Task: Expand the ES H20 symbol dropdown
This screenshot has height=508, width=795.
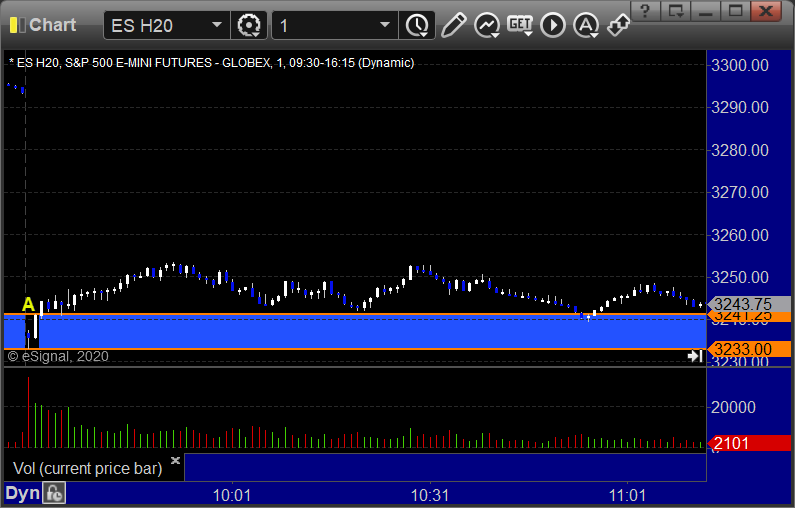Action: pos(217,25)
